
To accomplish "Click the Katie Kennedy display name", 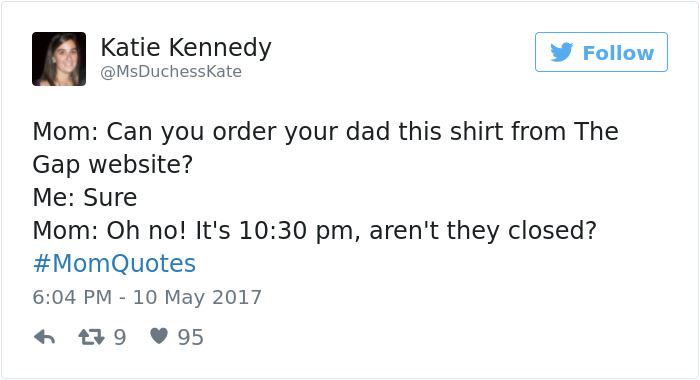I will [x=186, y=48].
